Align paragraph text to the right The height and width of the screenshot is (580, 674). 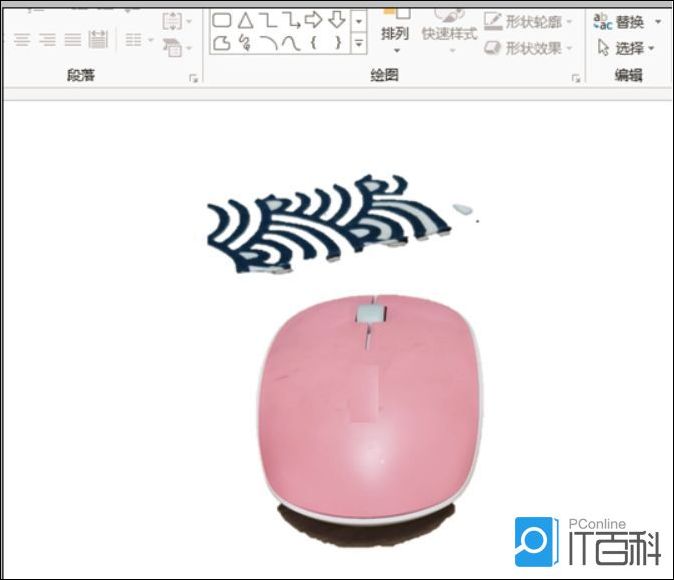pyautogui.click(x=47, y=40)
